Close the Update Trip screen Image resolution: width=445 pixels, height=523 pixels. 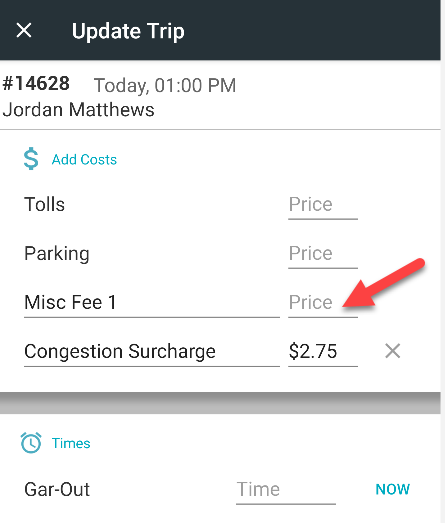(x=24, y=30)
